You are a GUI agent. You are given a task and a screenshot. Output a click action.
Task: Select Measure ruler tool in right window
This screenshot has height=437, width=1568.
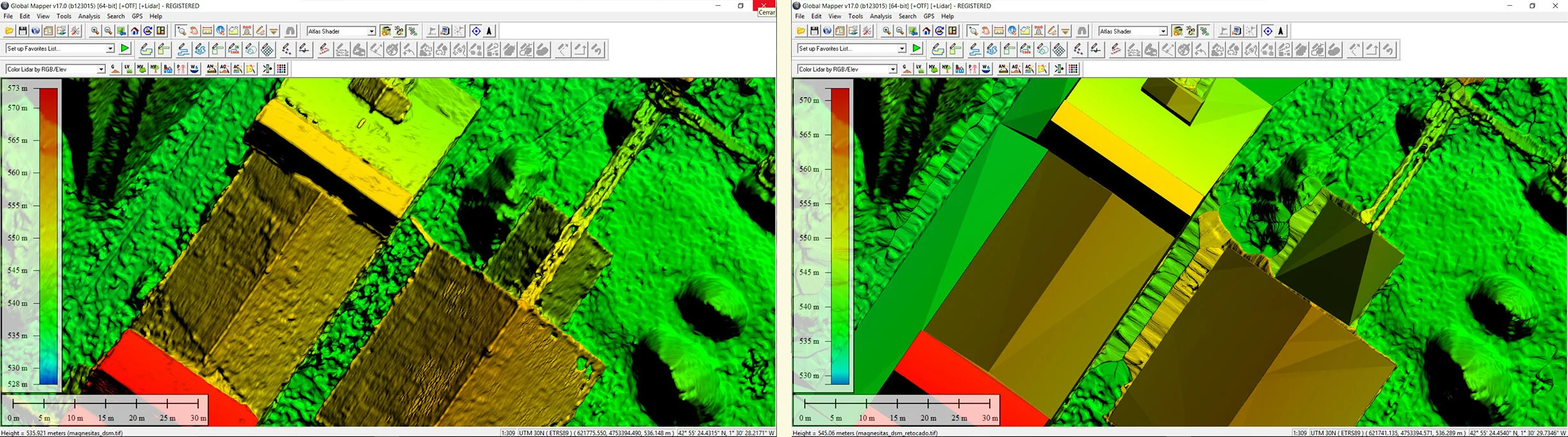[999, 31]
